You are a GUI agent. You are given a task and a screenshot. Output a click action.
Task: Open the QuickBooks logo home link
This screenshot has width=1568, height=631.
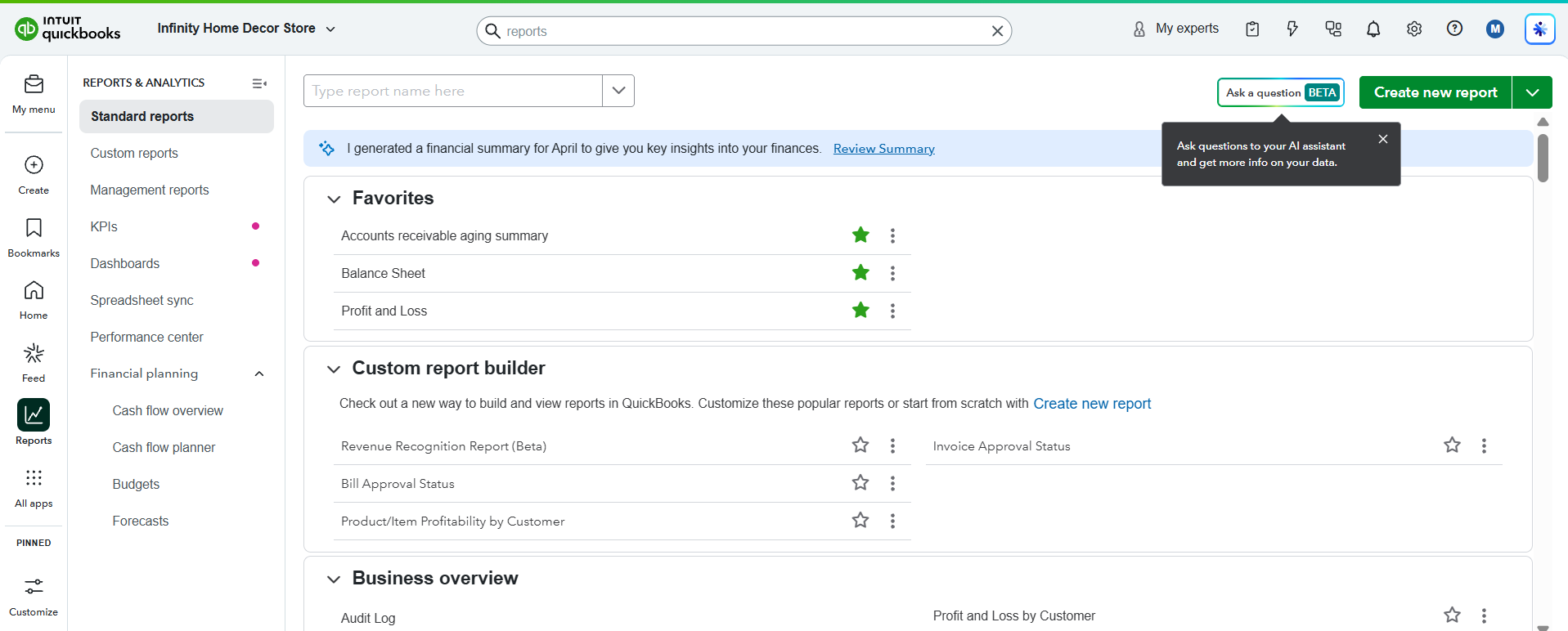point(68,29)
